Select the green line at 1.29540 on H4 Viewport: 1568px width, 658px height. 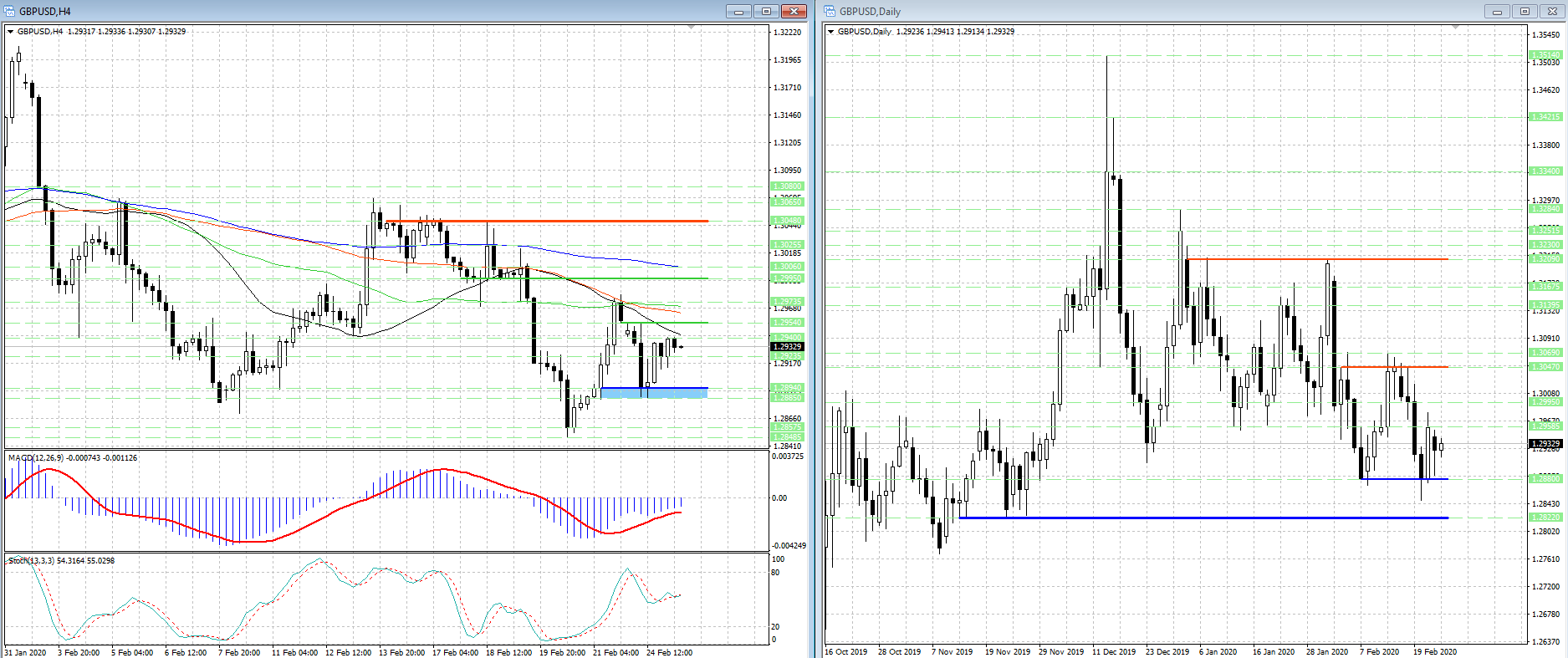(665, 322)
